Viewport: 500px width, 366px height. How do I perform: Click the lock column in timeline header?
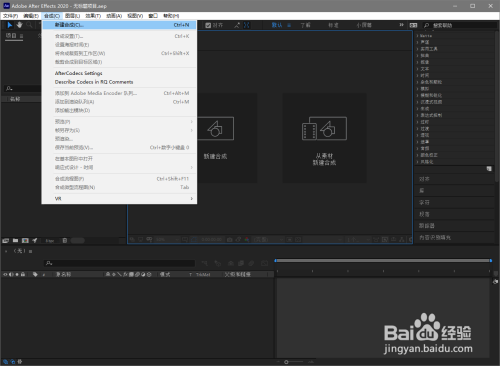click(23, 274)
